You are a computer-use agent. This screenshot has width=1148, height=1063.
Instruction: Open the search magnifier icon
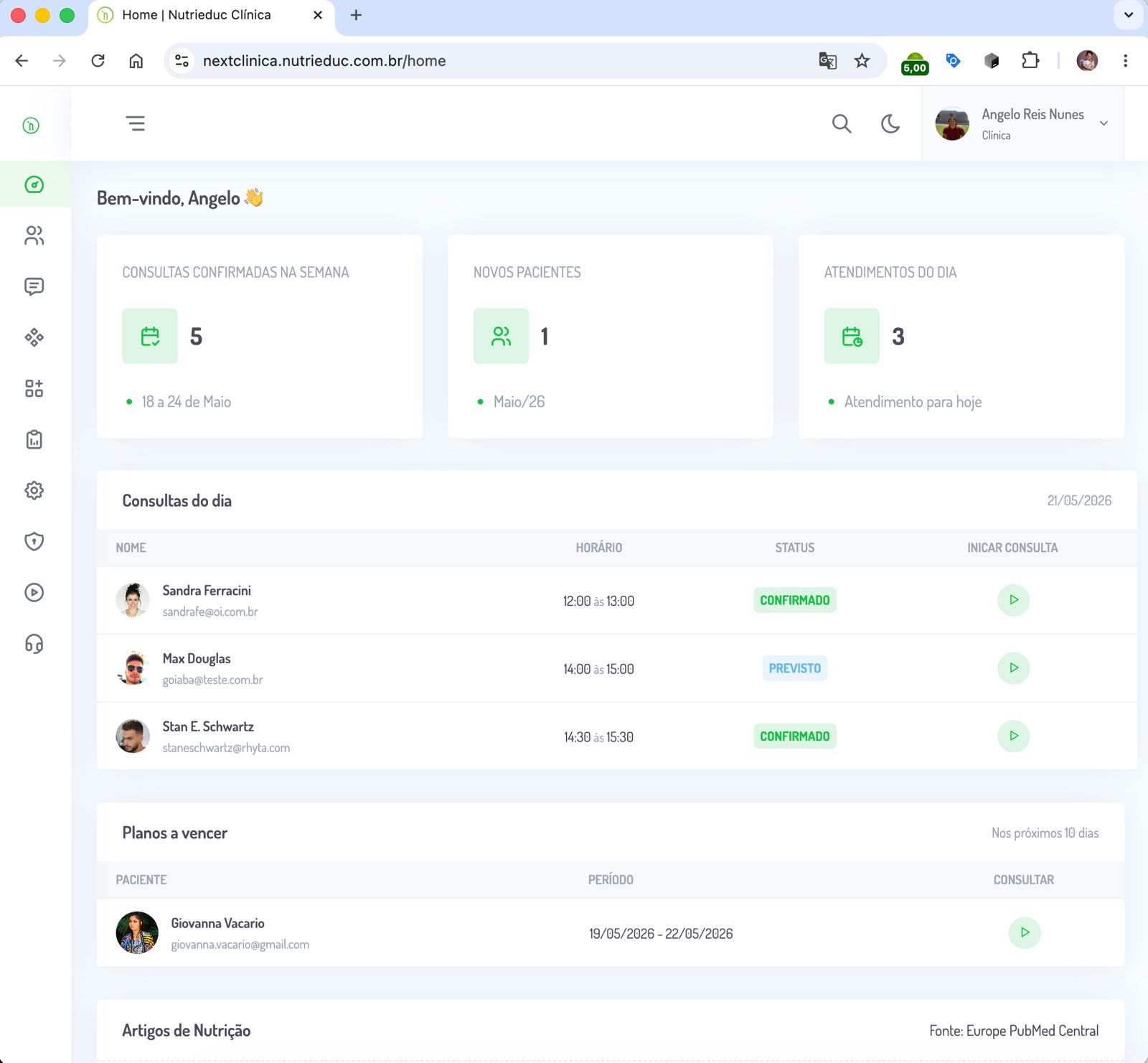[x=842, y=123]
